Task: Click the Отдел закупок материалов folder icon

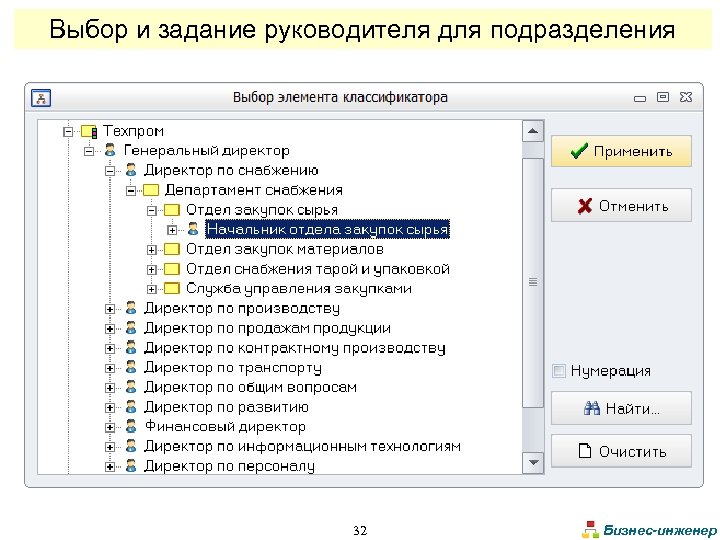Action: (x=172, y=249)
